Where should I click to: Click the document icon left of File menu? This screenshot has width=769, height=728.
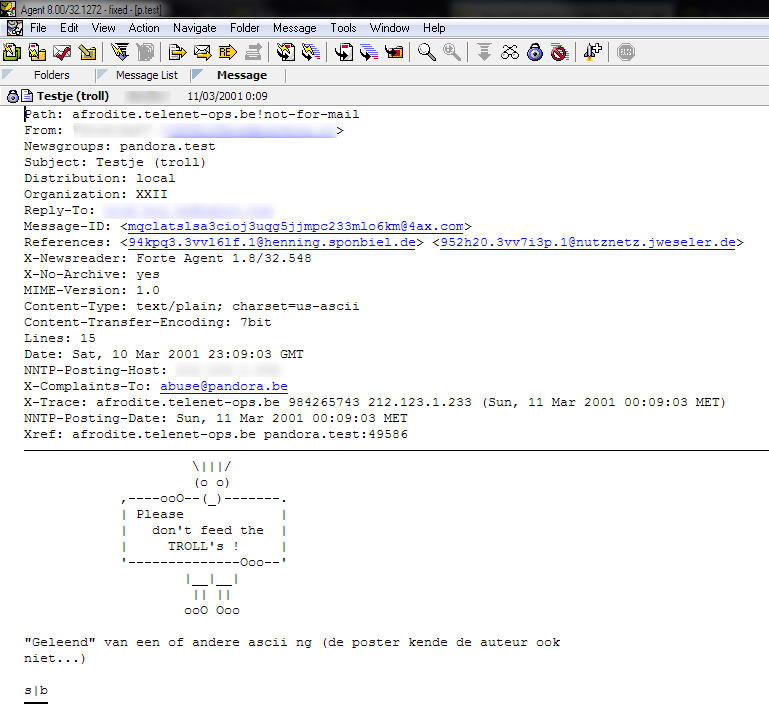click(14, 28)
